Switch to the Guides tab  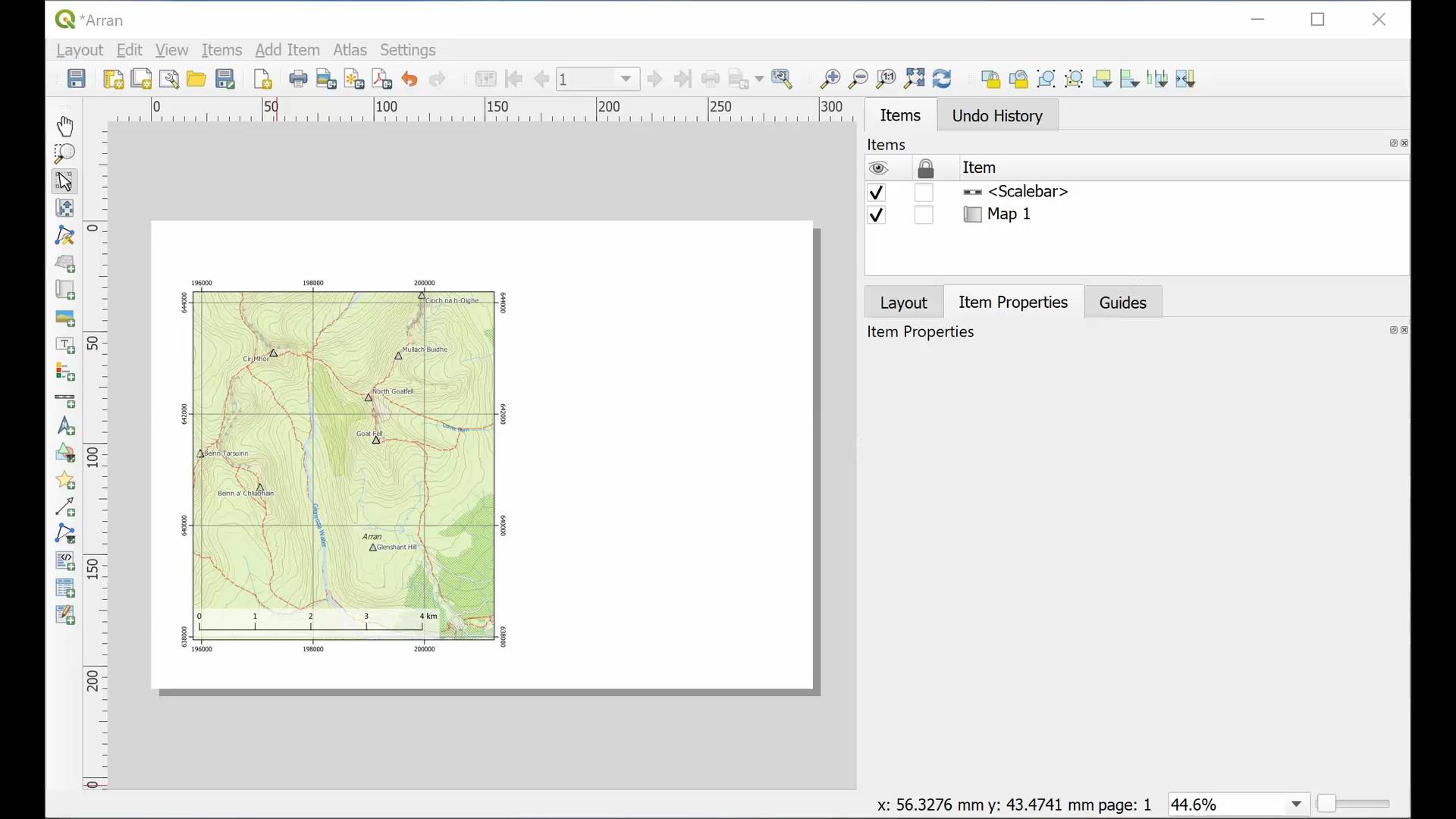coord(1122,303)
